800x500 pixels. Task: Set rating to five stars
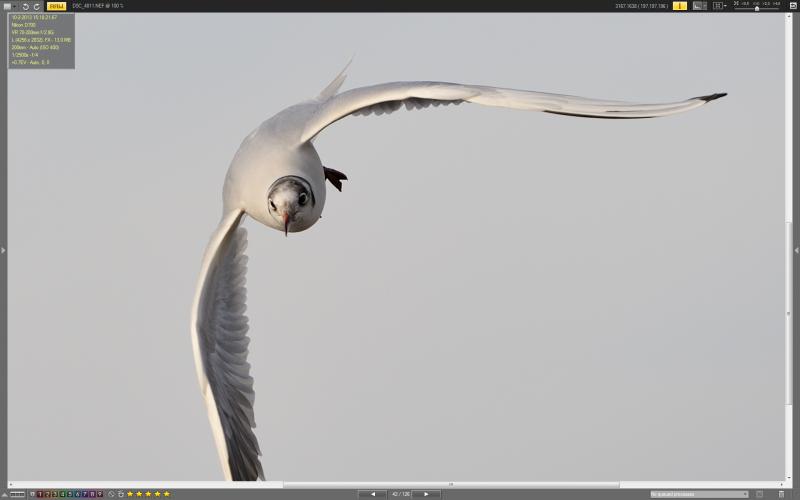166,494
